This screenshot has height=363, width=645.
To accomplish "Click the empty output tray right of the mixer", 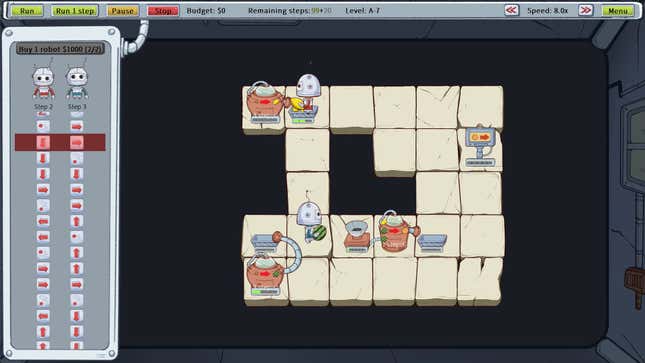I will coord(432,242).
